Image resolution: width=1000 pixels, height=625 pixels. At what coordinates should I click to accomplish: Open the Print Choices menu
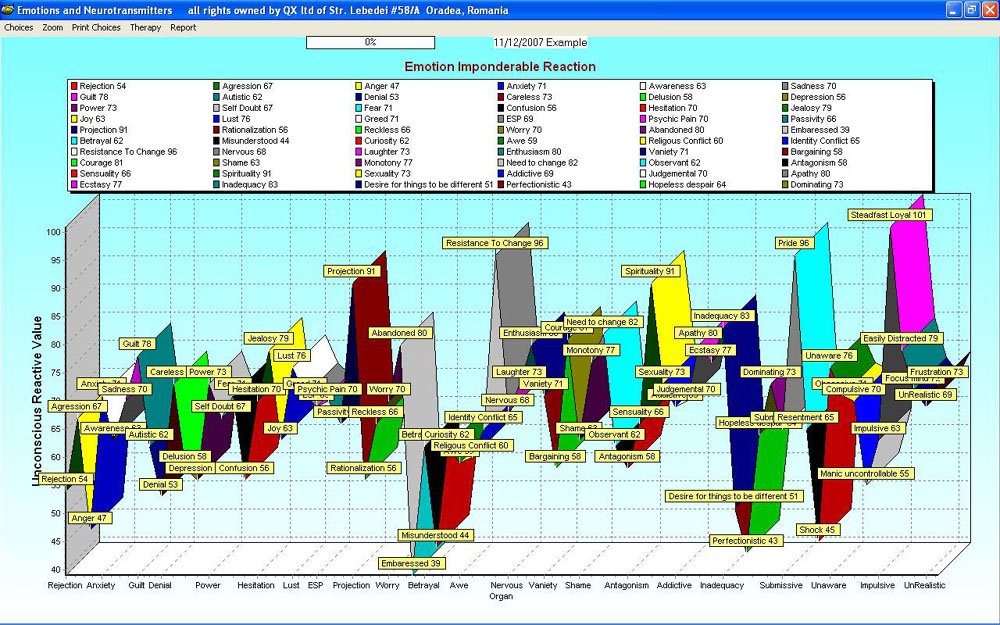coord(96,28)
